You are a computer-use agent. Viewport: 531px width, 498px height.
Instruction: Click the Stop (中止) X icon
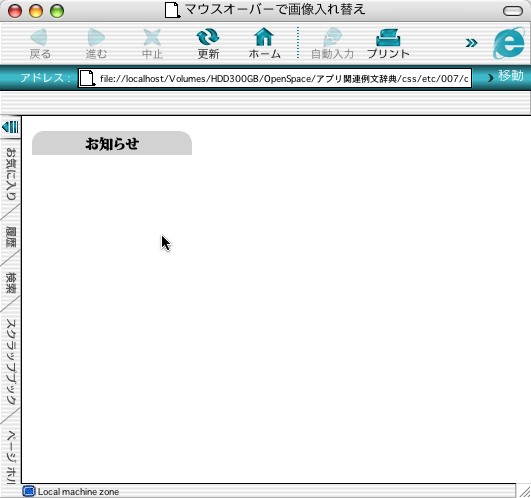pos(152,37)
